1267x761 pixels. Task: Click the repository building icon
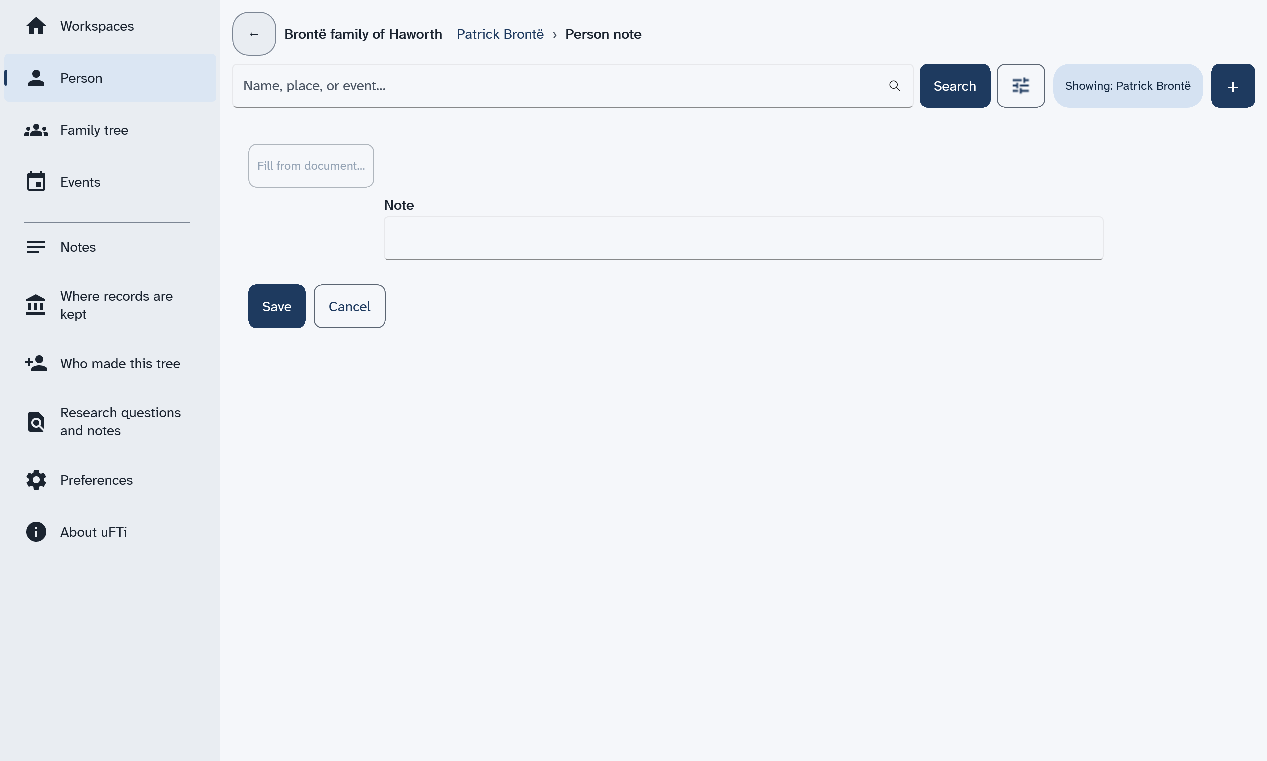pyautogui.click(x=36, y=305)
